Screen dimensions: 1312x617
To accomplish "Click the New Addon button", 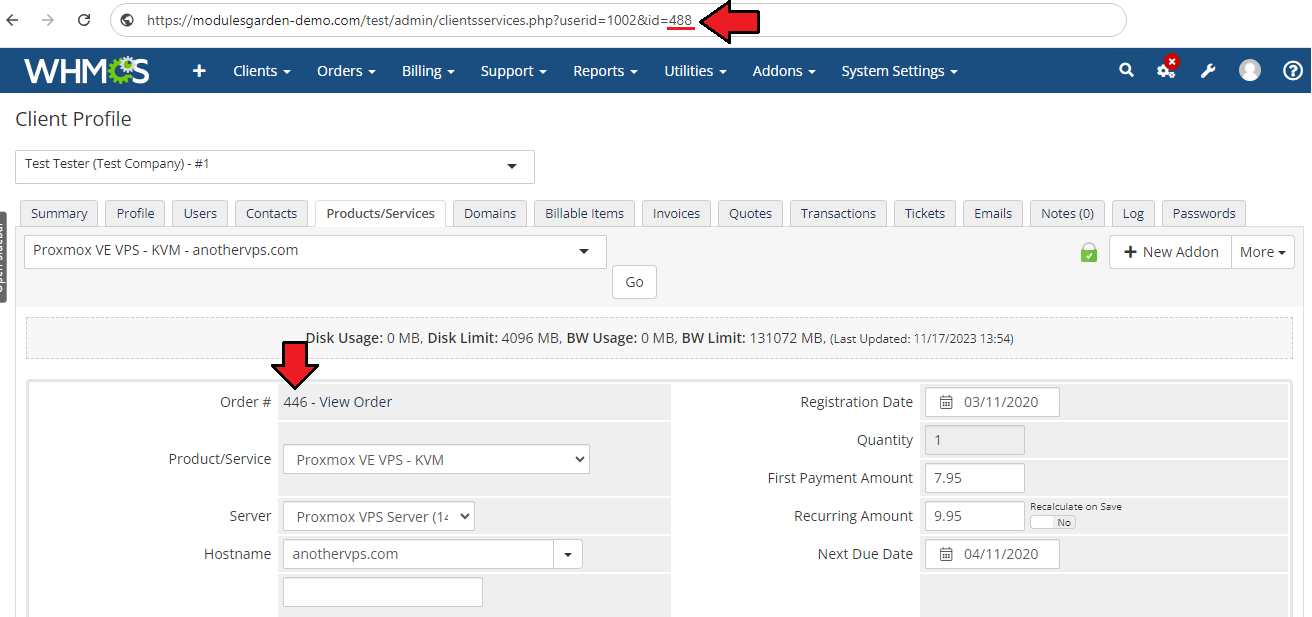I will 1170,252.
